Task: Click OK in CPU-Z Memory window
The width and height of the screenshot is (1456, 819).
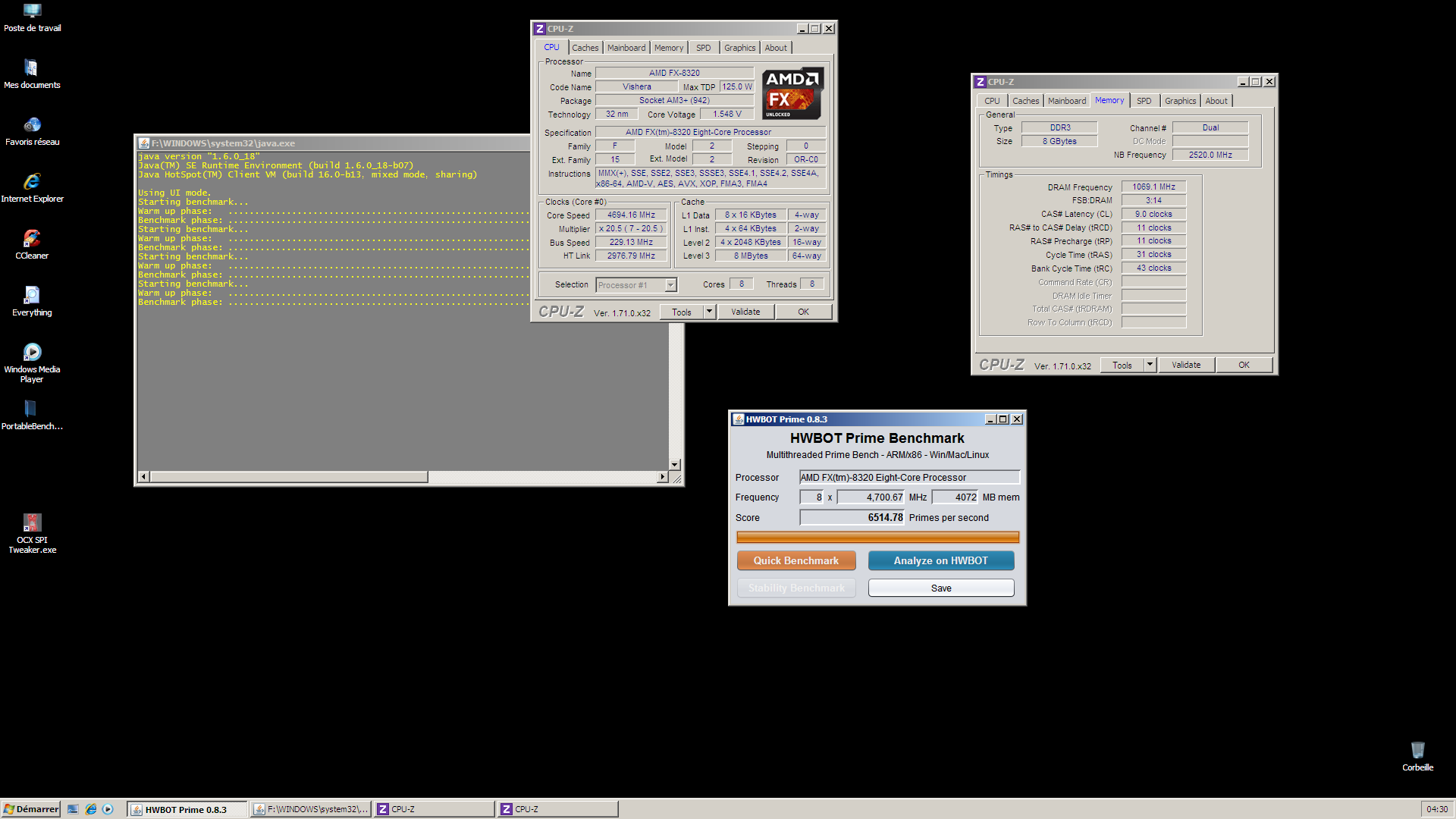Action: point(1244,365)
